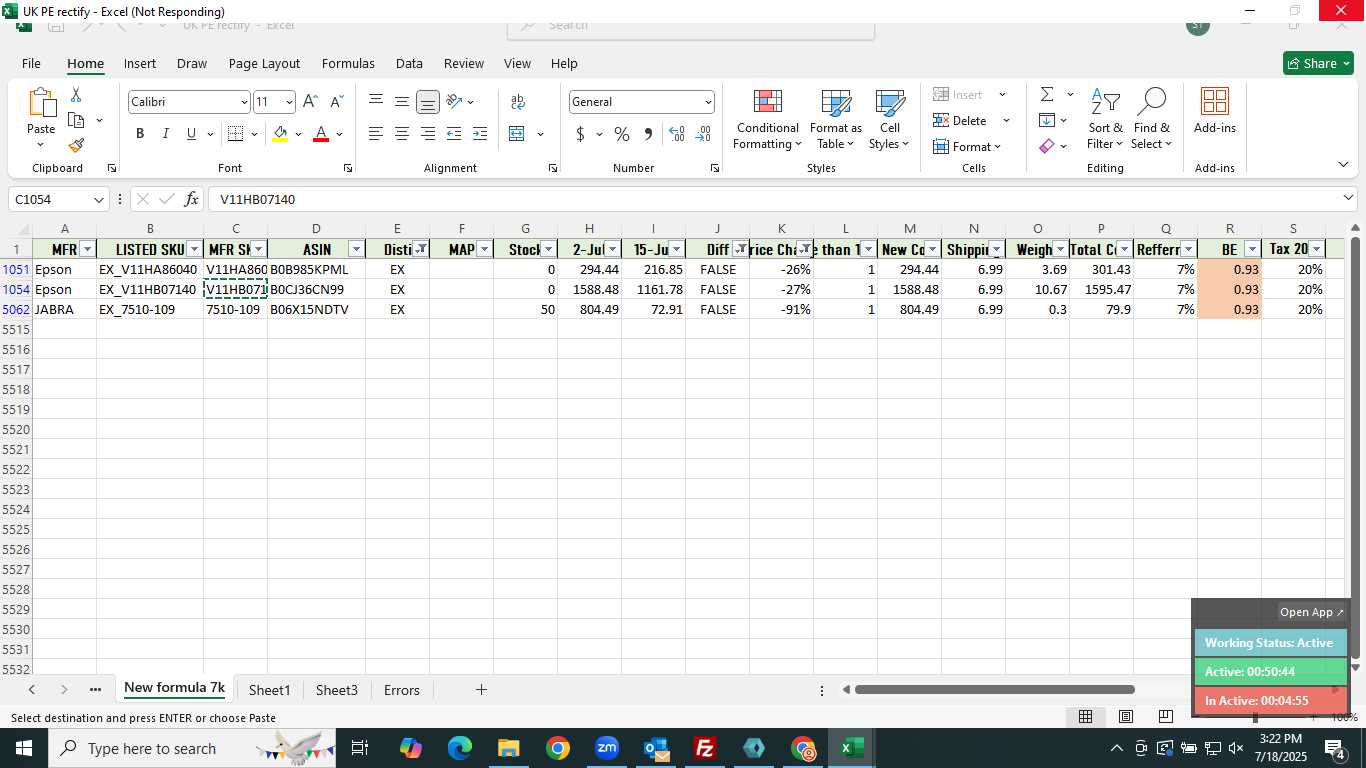Viewport: 1366px width, 768px height.
Task: Click the Increase Decimal icon
Action: pyautogui.click(x=677, y=134)
